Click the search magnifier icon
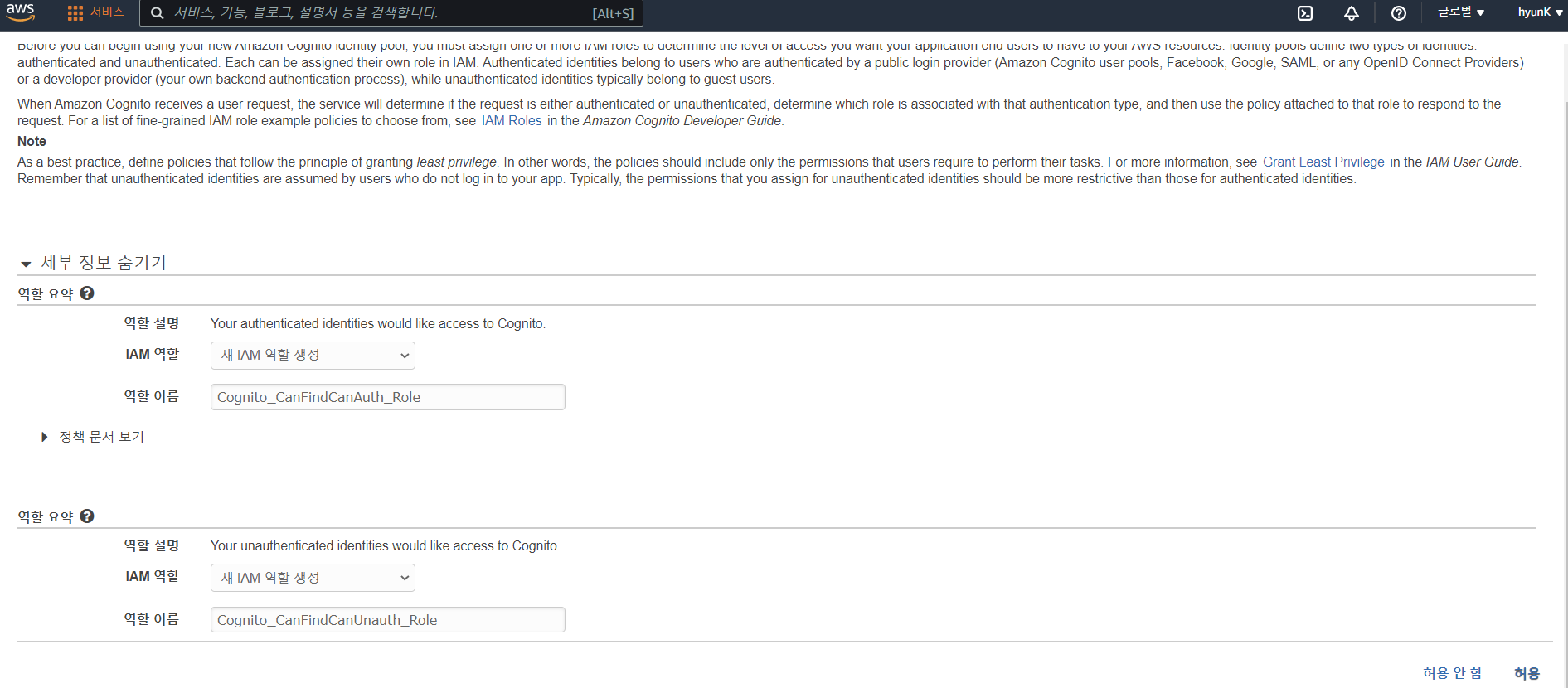Image resolution: width=1568 pixels, height=688 pixels. click(158, 13)
